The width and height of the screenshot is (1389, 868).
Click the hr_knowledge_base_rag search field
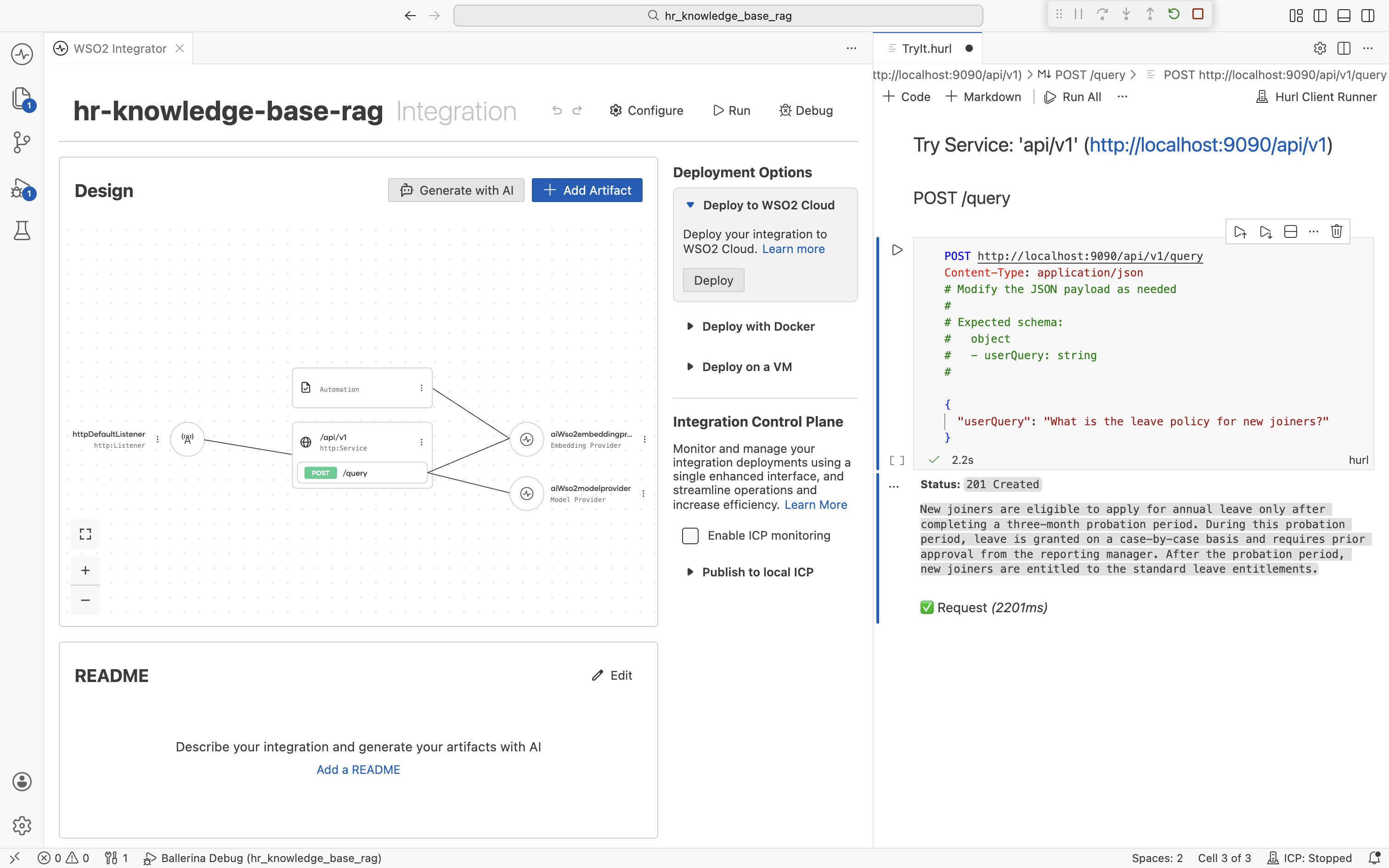pos(718,16)
